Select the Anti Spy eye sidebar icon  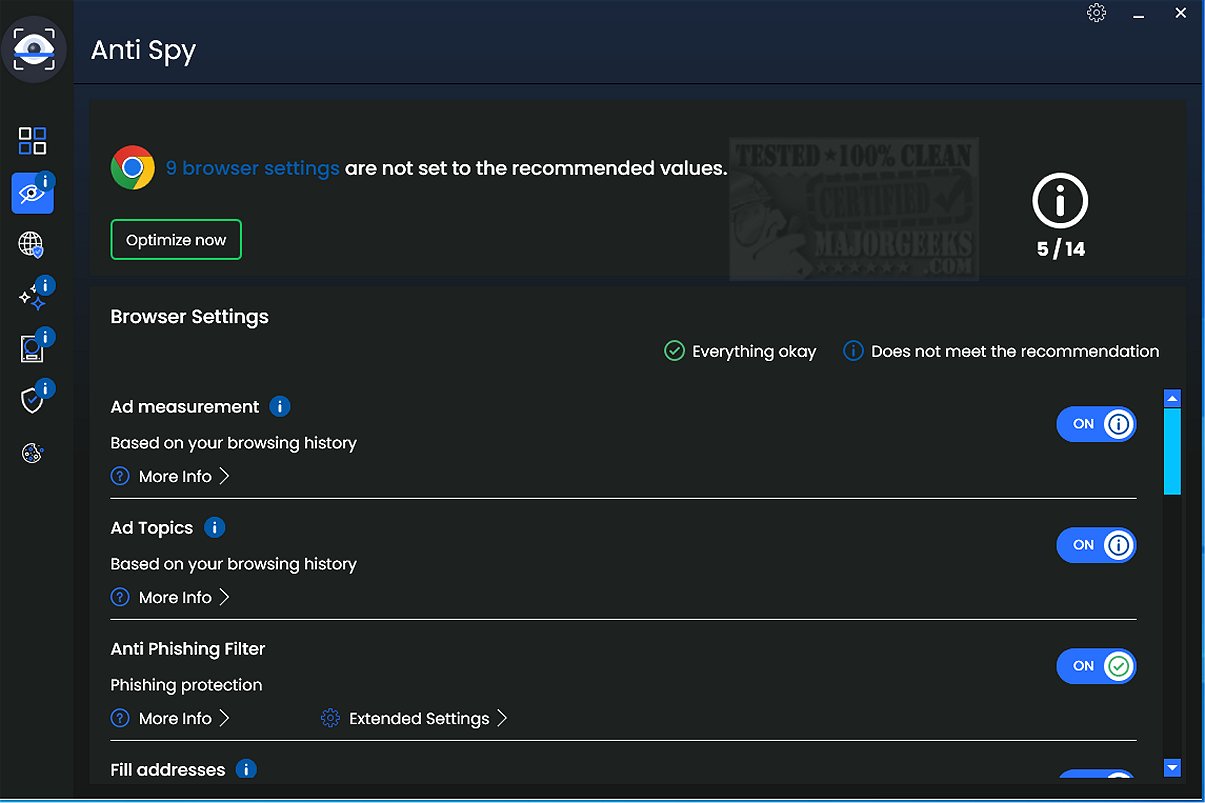coord(33,192)
